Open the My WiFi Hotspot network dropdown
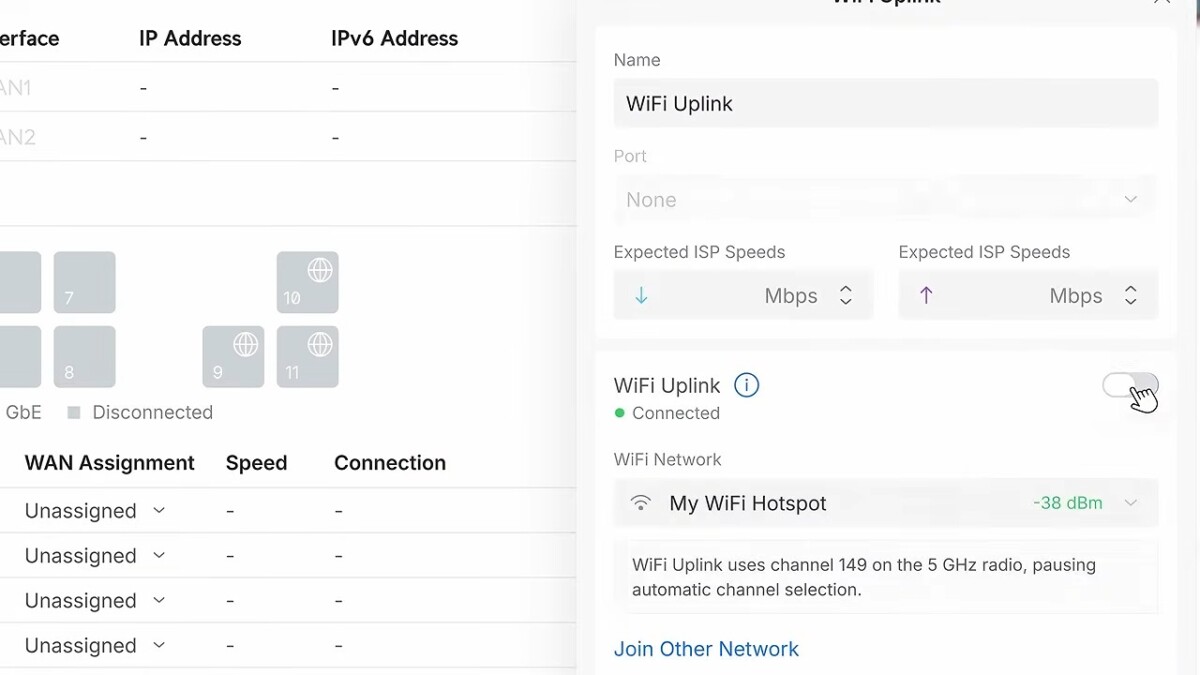Viewport: 1200px width, 675px height. coord(886,503)
